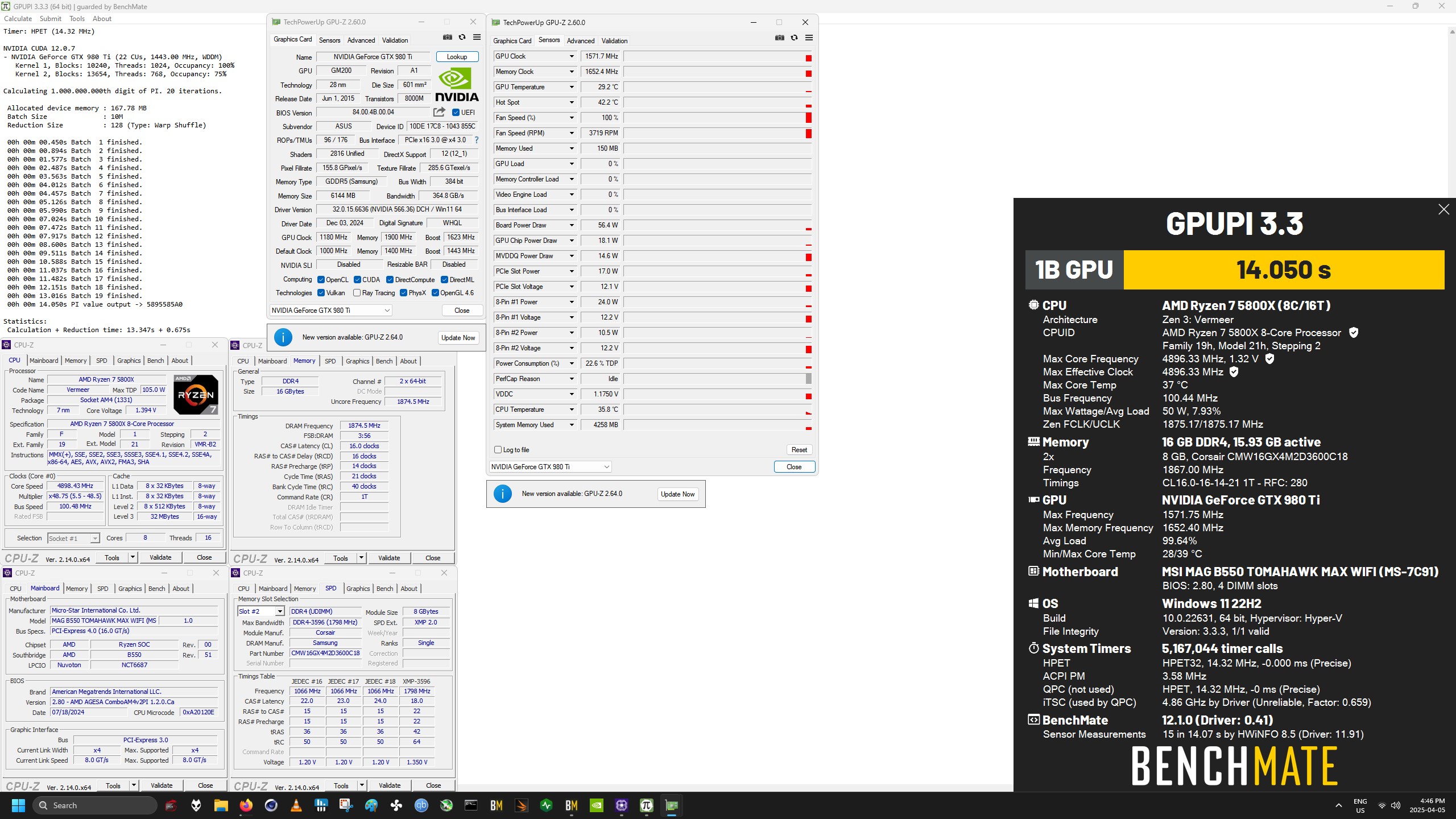This screenshot has height=819, width=1456.
Task: Expand the Memory Clock sensor dropdown
Action: coord(572,72)
